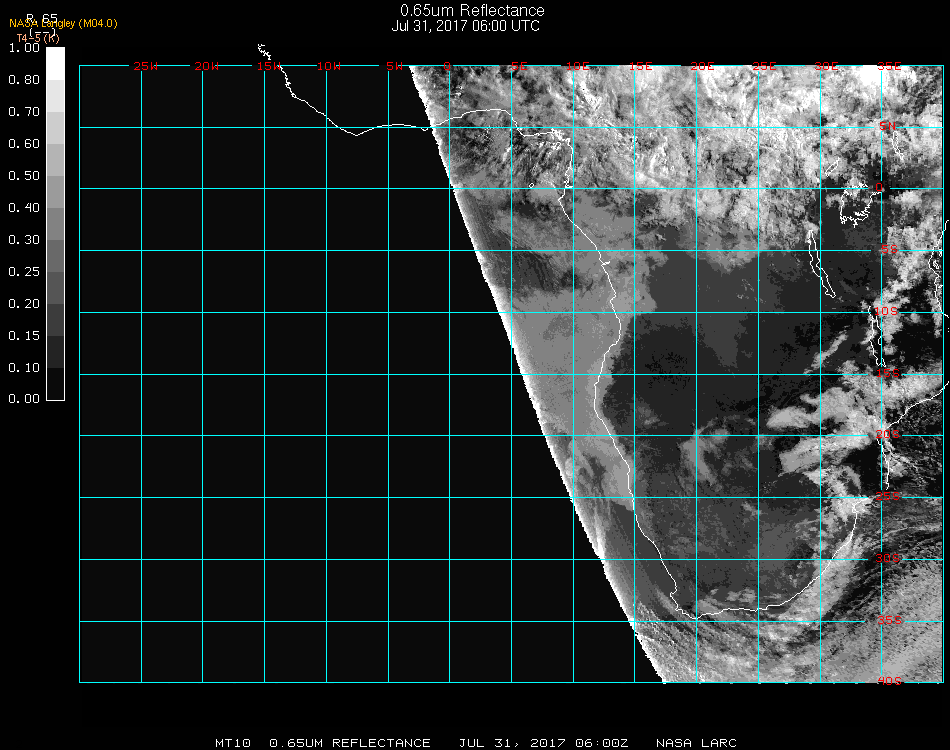Click the 10E longitude label
The image size is (950, 750).
(x=577, y=66)
